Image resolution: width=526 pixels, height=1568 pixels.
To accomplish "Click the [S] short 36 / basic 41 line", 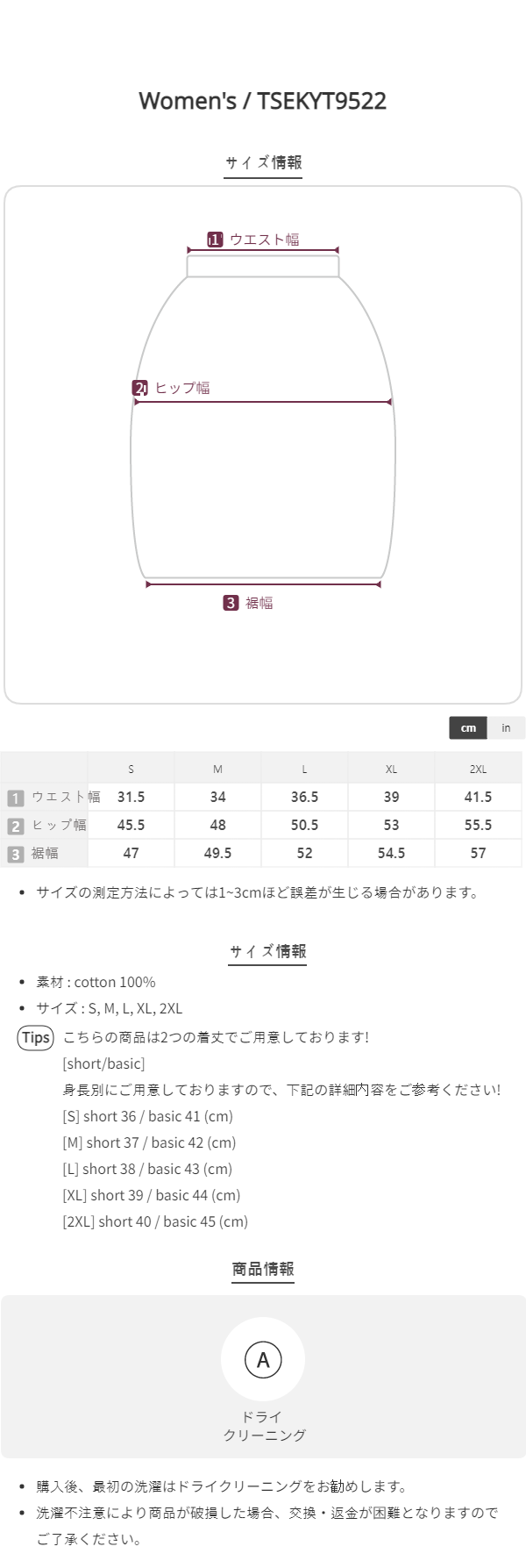I will coord(147,1116).
